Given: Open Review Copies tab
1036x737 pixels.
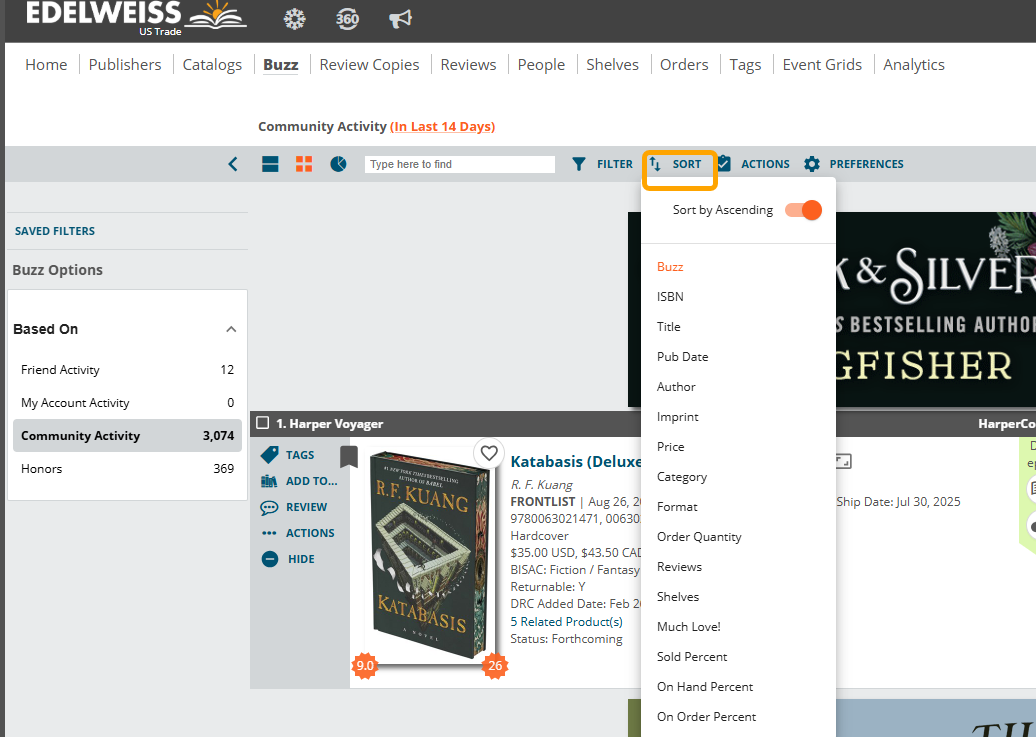Looking at the screenshot, I should pos(369,65).
